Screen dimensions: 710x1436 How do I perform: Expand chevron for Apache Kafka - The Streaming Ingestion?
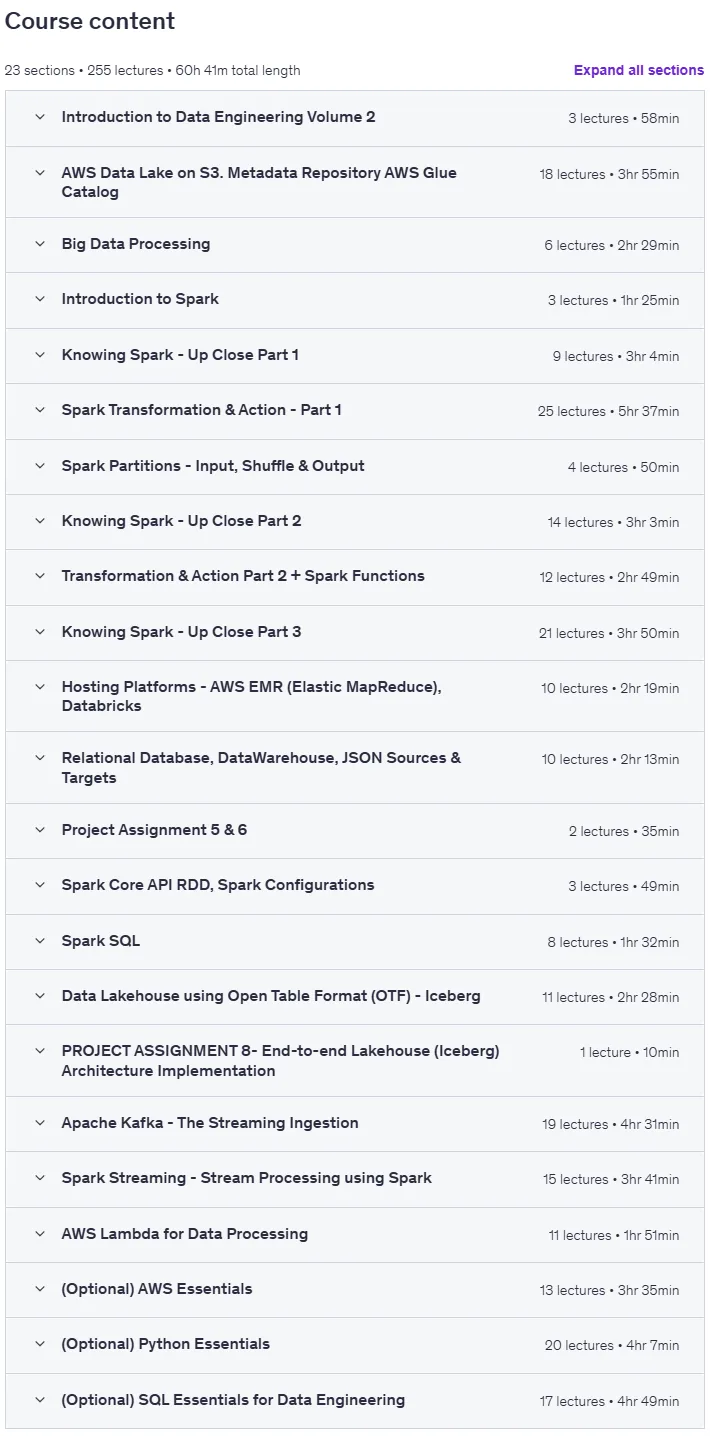pyautogui.click(x=40, y=1123)
